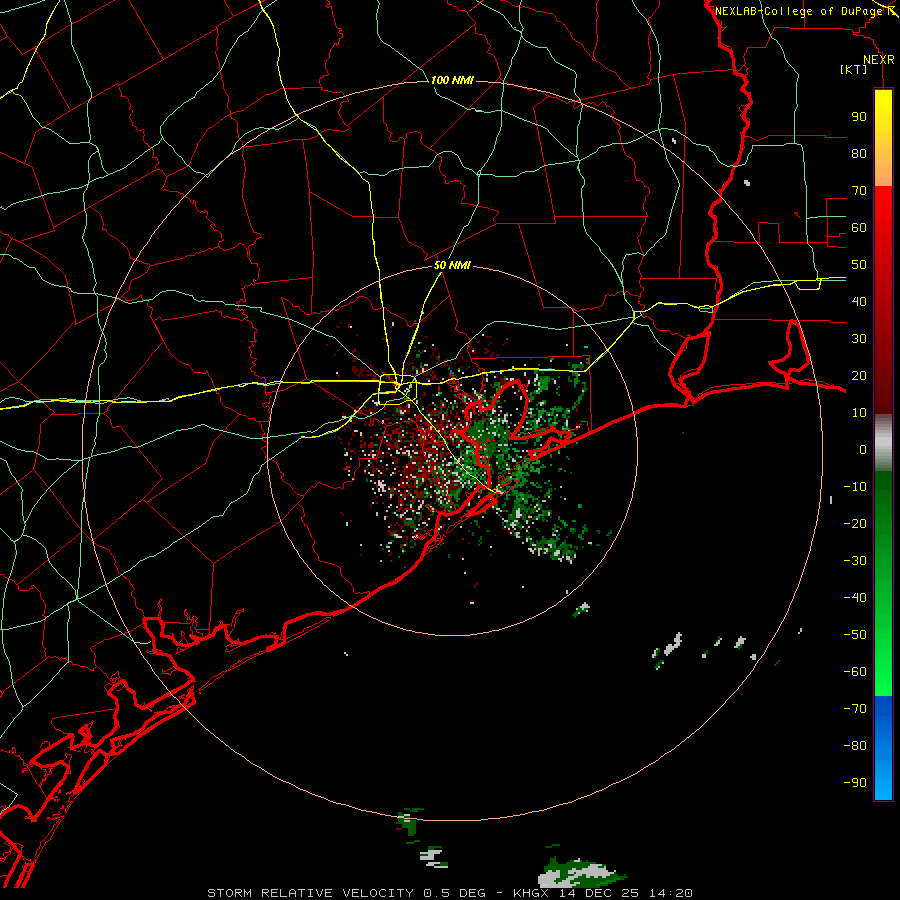The image size is (900, 900).
Task: Select the 30 tick label on scale
Action: coord(859,339)
